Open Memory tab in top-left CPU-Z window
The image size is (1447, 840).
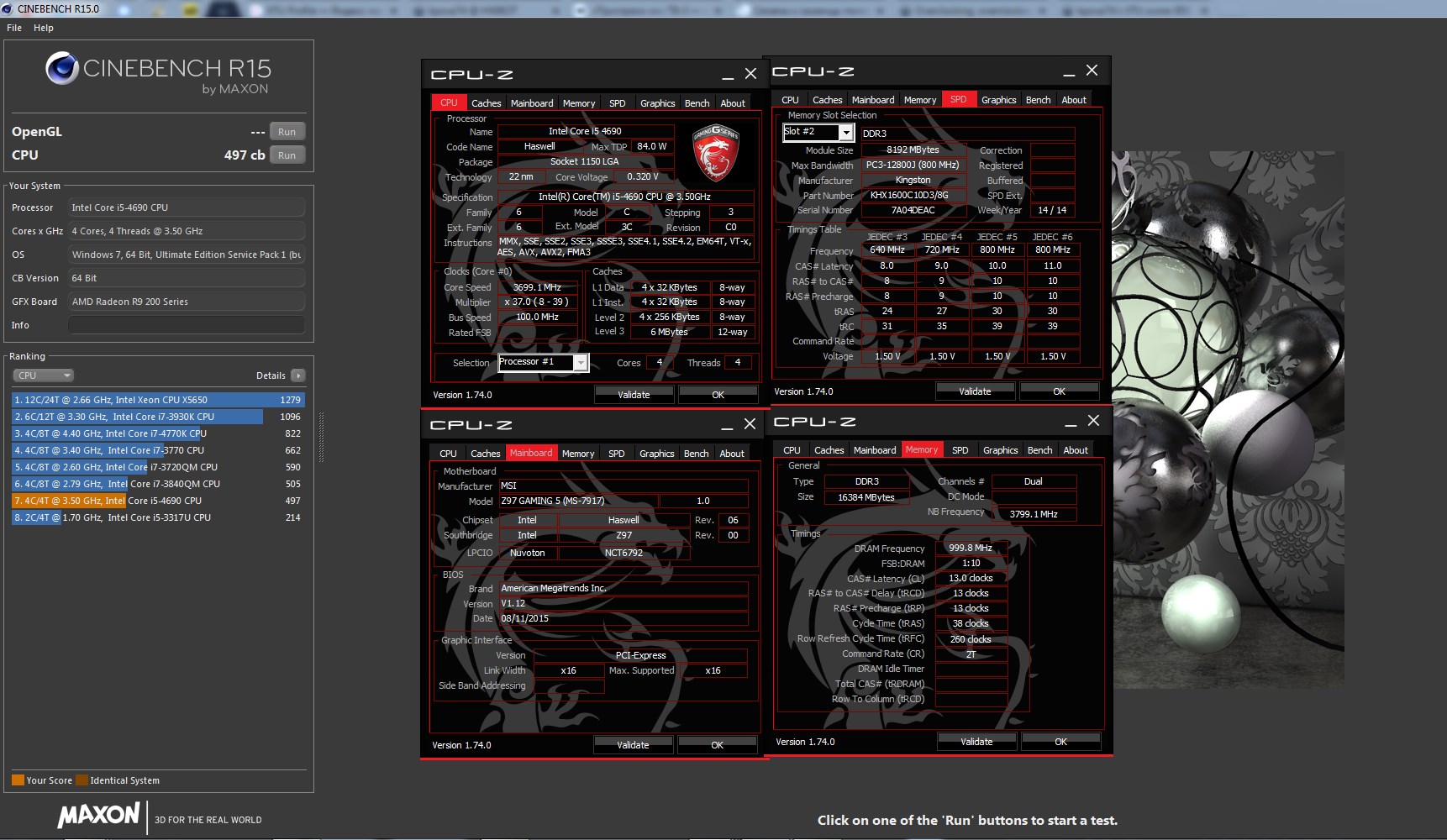pyautogui.click(x=579, y=103)
